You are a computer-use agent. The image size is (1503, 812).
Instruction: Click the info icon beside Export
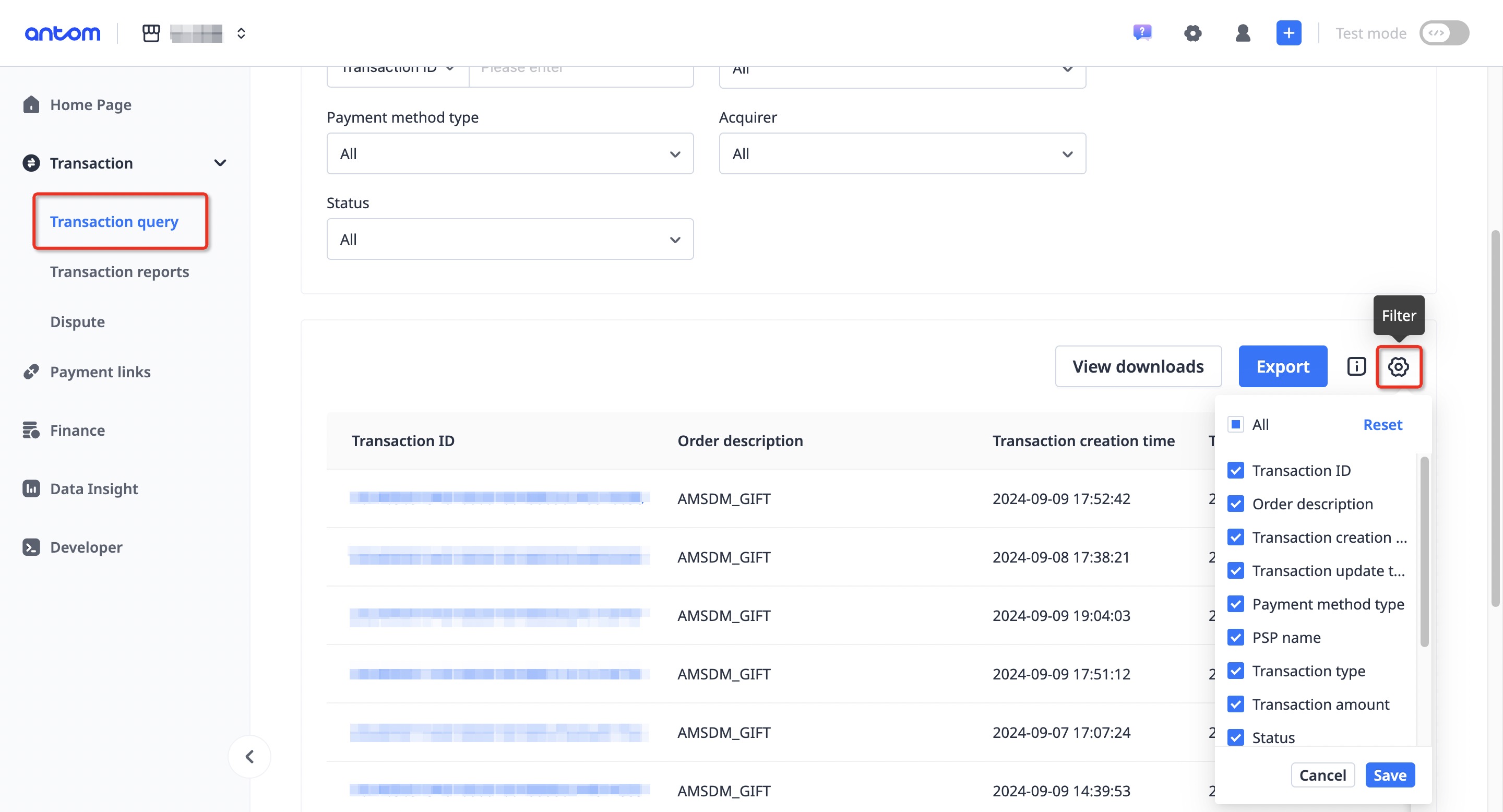(x=1356, y=366)
